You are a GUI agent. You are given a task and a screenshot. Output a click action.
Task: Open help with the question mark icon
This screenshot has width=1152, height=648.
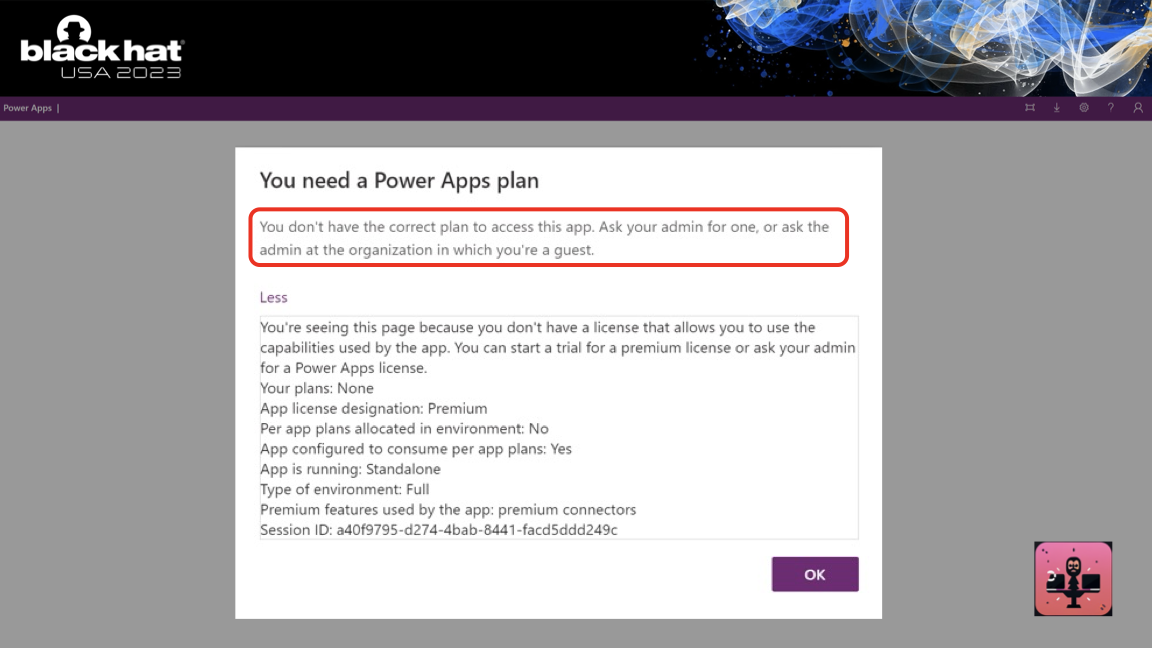tap(1111, 108)
